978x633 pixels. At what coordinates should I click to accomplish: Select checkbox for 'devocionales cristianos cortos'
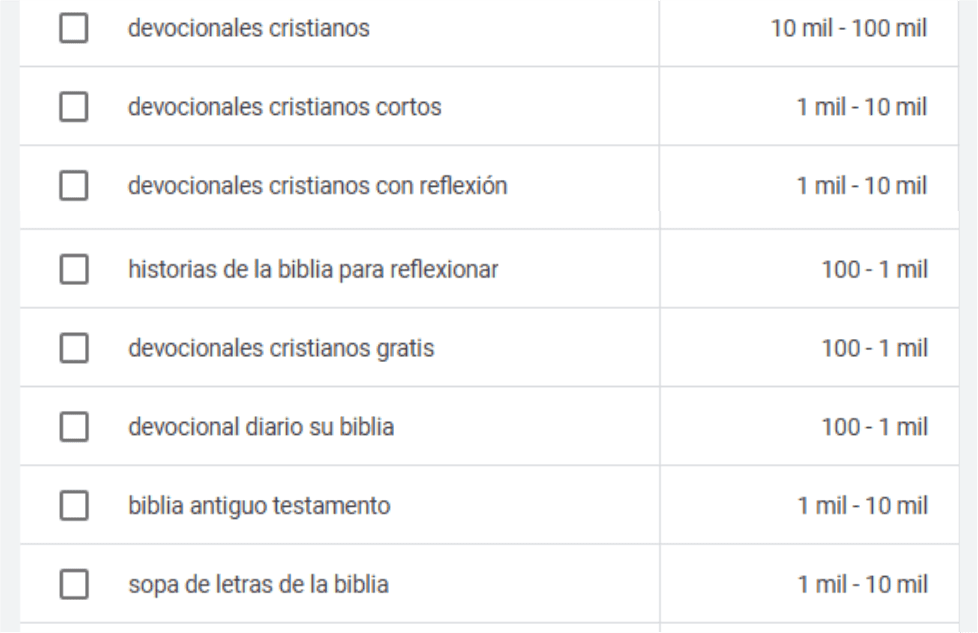pyautogui.click(x=72, y=108)
